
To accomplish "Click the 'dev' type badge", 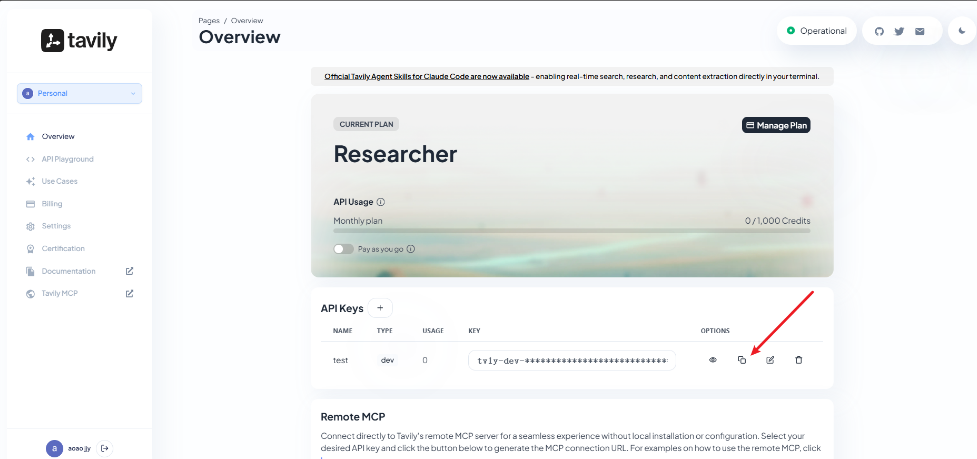I will [388, 360].
